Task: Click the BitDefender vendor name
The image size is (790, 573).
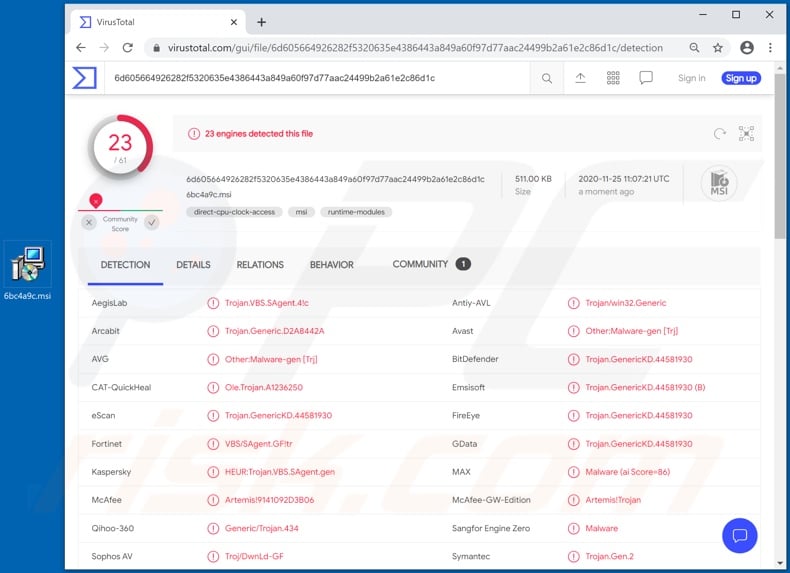Action: pyautogui.click(x=475, y=359)
